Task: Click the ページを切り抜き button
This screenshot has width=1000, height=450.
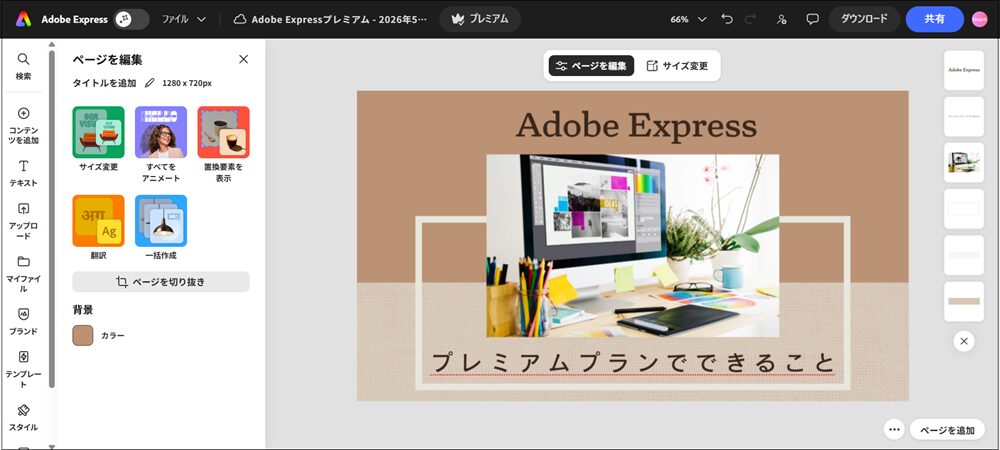Action: pos(161,282)
